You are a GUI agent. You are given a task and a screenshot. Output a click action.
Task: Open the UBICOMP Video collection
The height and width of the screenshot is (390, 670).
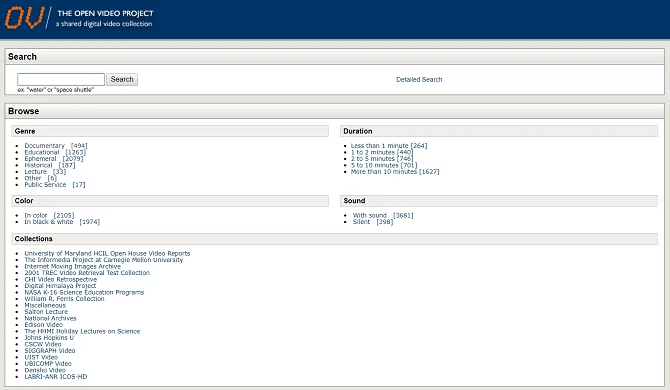(48, 364)
